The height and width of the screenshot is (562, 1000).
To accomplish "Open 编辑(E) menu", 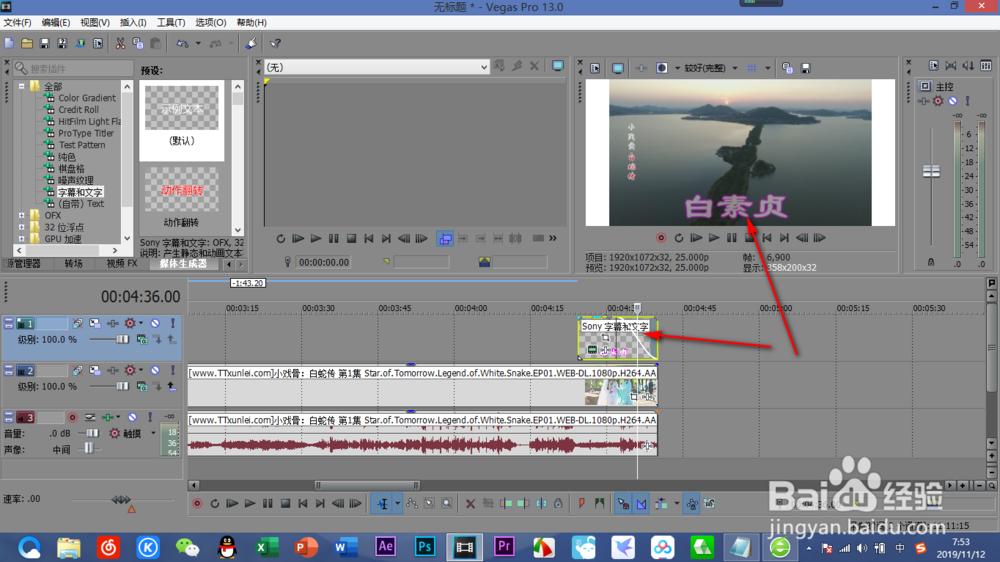I will click(x=56, y=22).
